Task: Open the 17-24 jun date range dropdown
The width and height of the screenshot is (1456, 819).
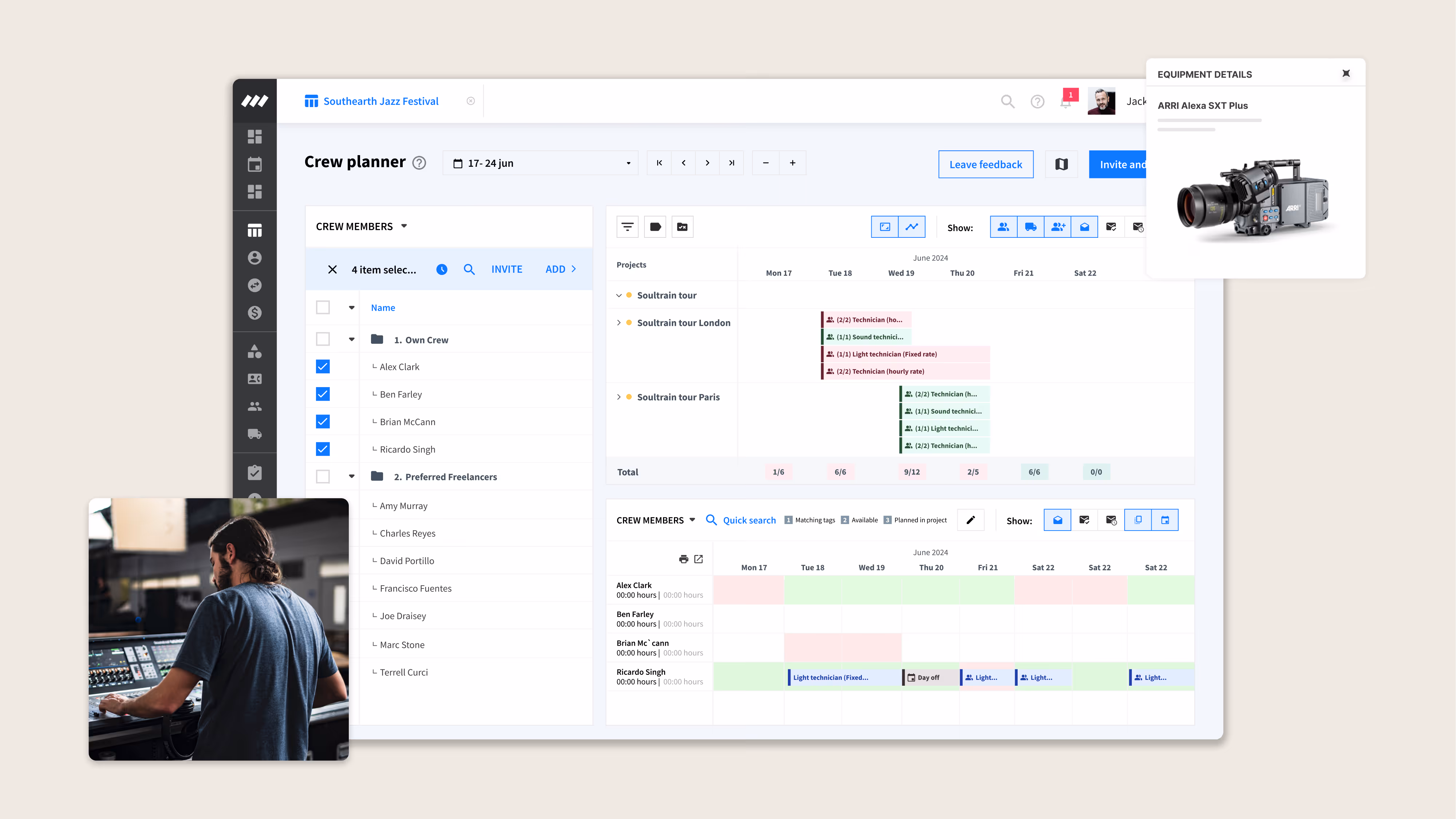Action: [x=540, y=164]
